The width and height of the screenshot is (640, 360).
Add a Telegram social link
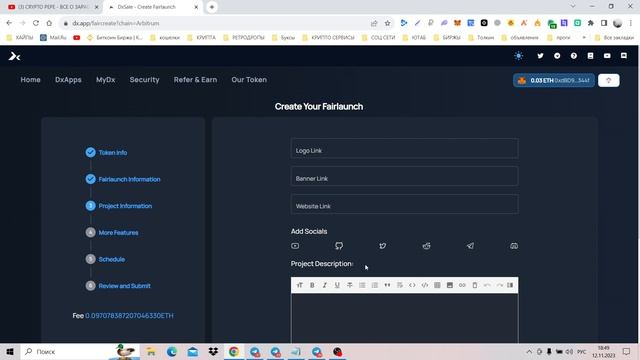click(x=470, y=246)
